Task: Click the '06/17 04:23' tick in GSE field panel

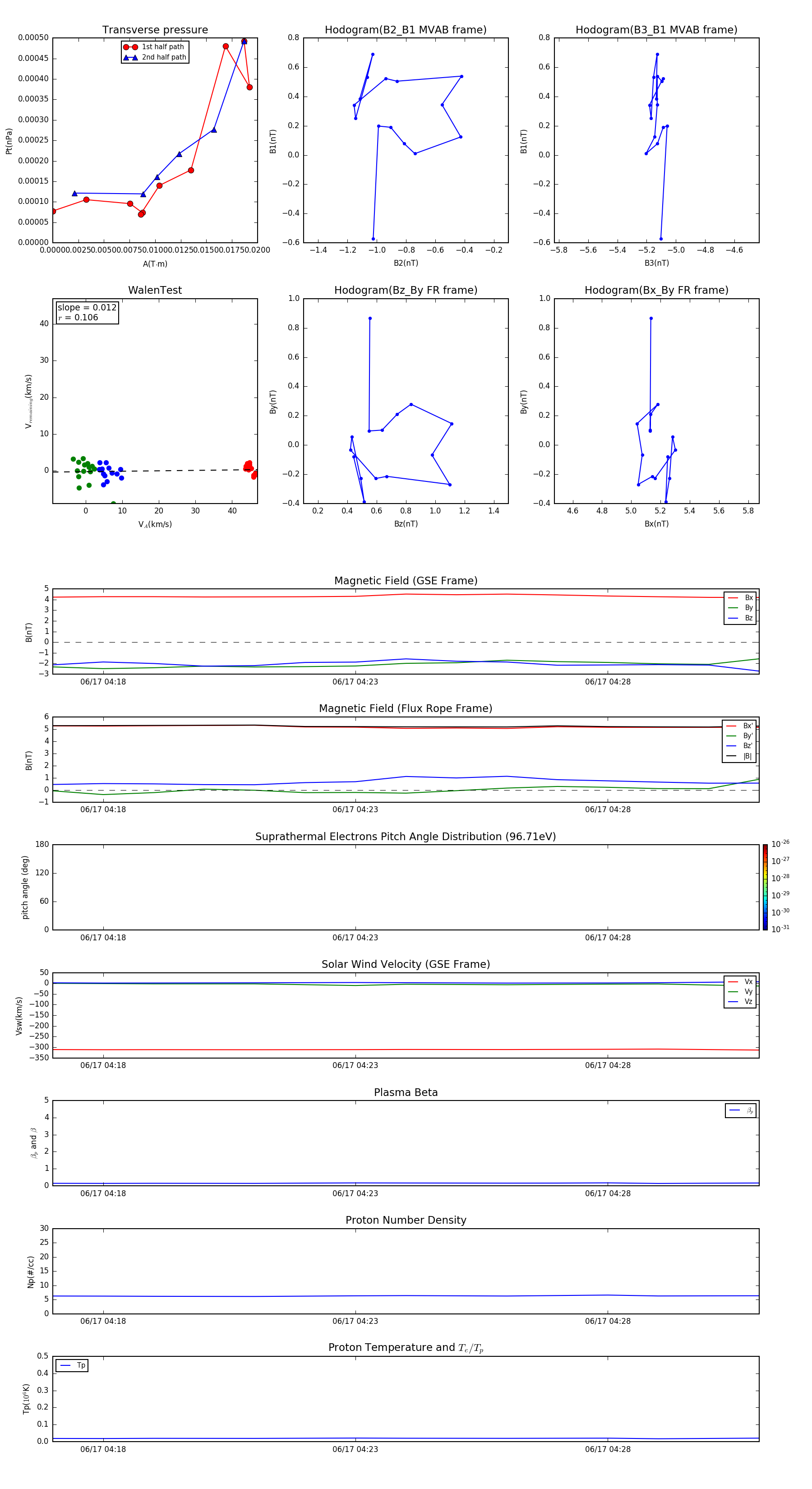Action: [355, 682]
